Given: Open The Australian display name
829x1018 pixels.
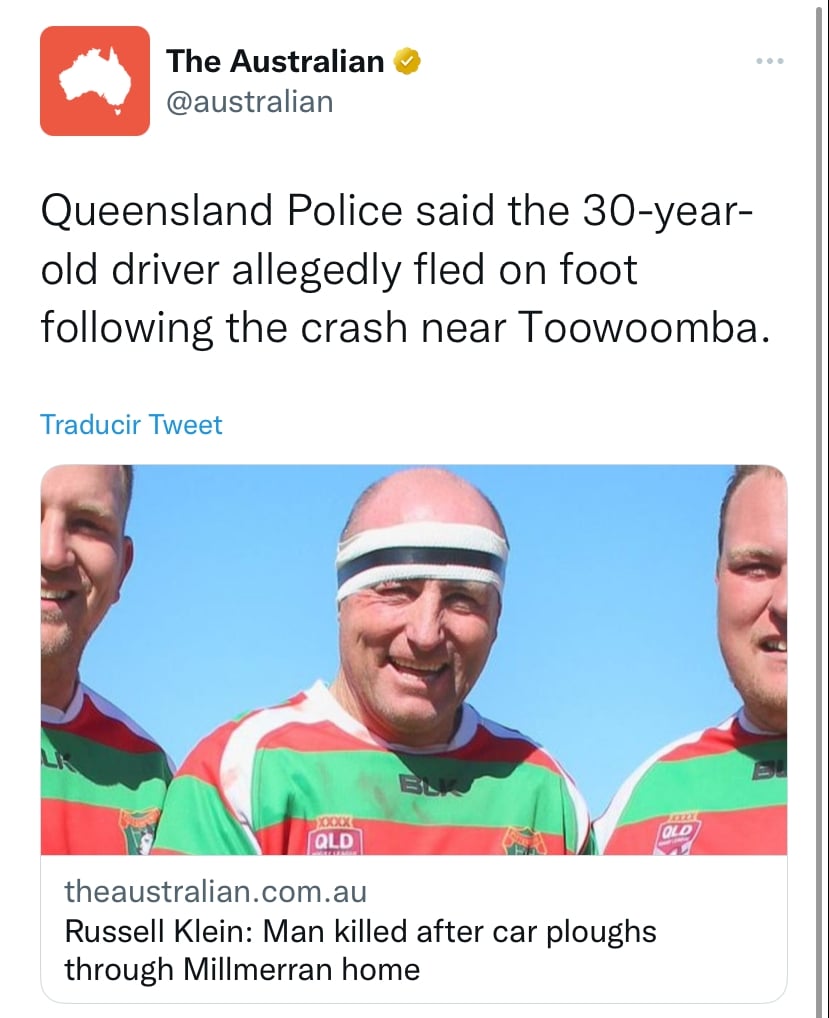Looking at the screenshot, I should tap(275, 61).
